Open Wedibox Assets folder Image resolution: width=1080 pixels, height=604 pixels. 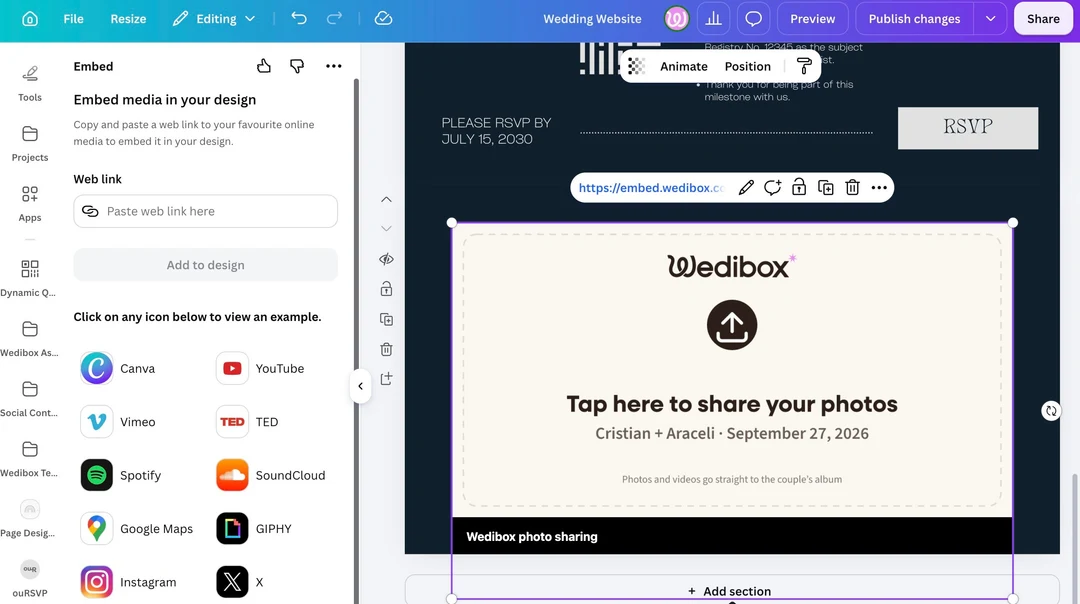30,338
